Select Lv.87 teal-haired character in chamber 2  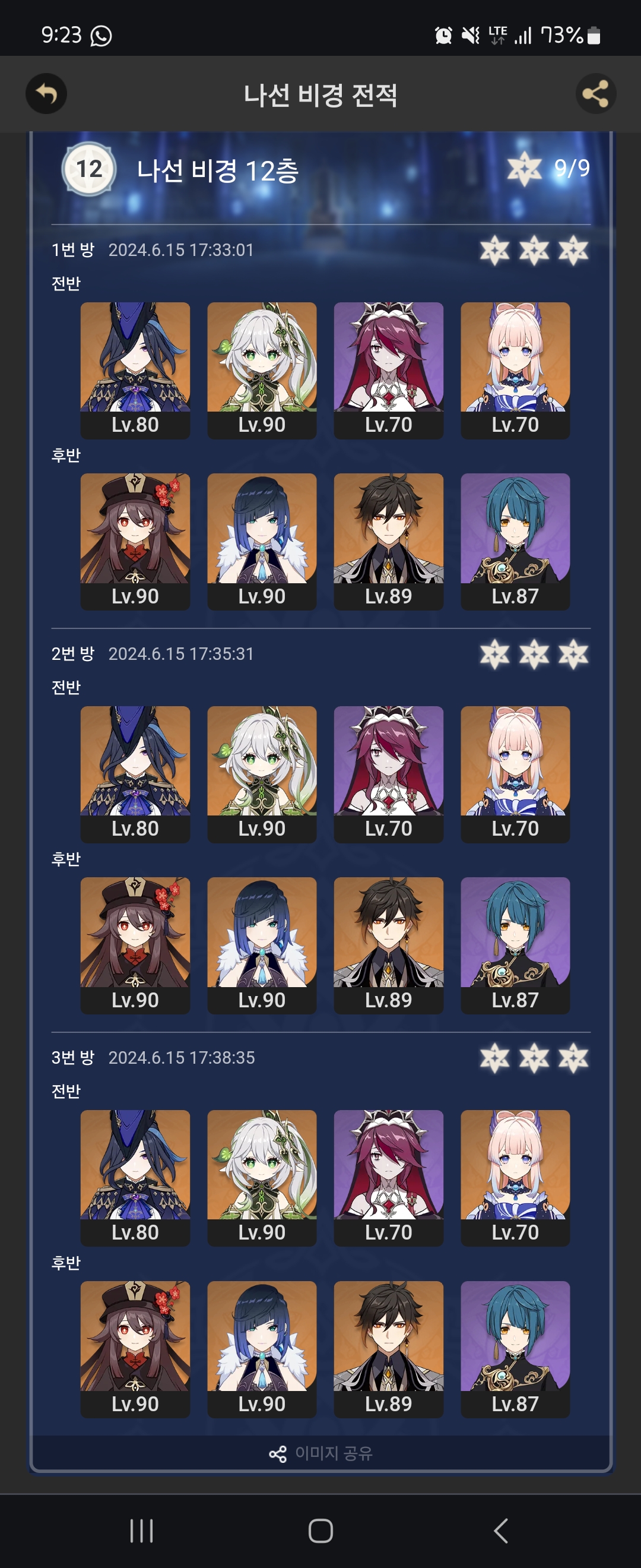[515, 946]
